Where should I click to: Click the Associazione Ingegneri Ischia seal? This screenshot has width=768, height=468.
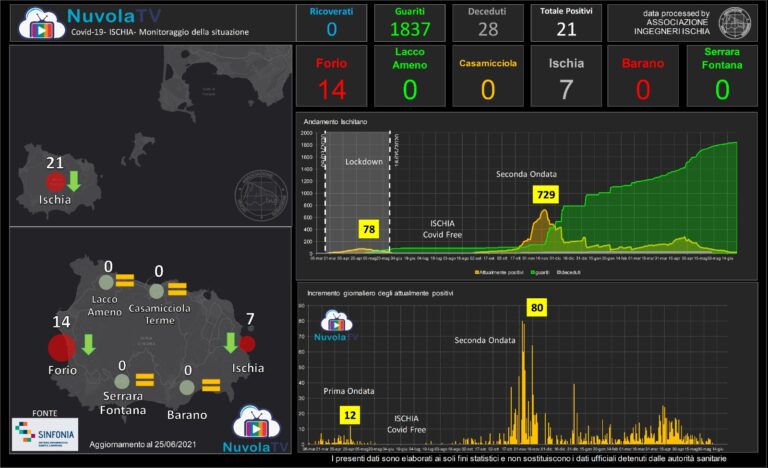tap(736, 23)
